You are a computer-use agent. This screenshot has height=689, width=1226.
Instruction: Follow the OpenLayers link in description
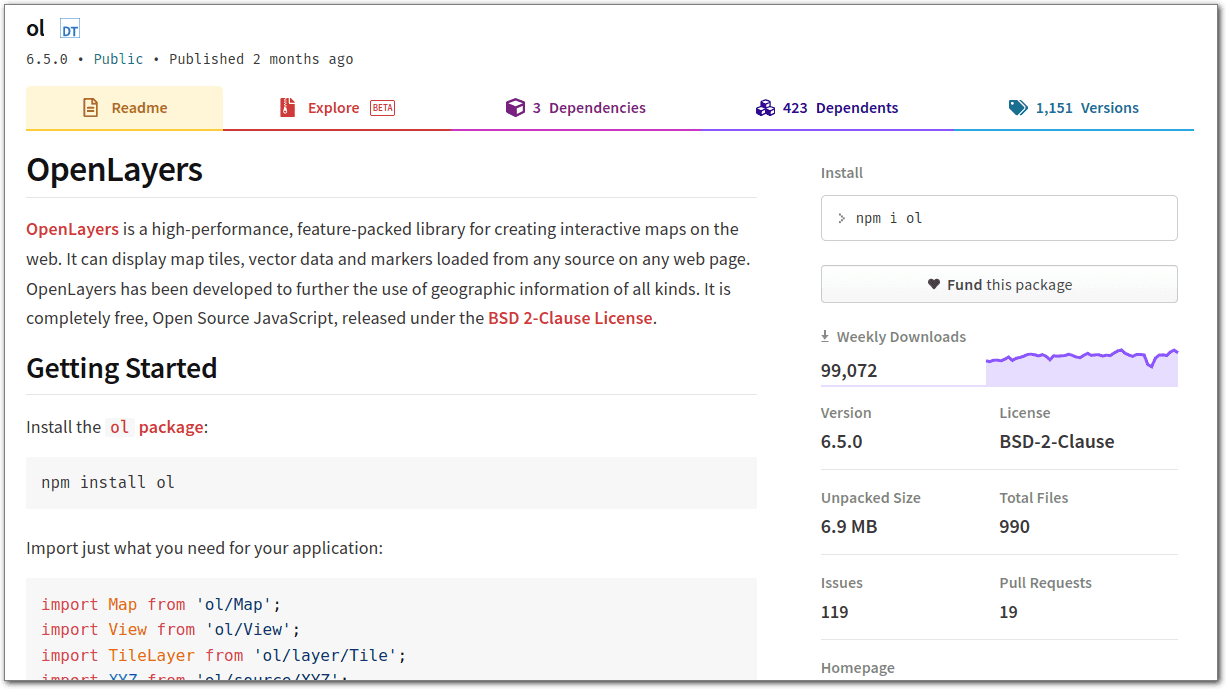pos(72,229)
